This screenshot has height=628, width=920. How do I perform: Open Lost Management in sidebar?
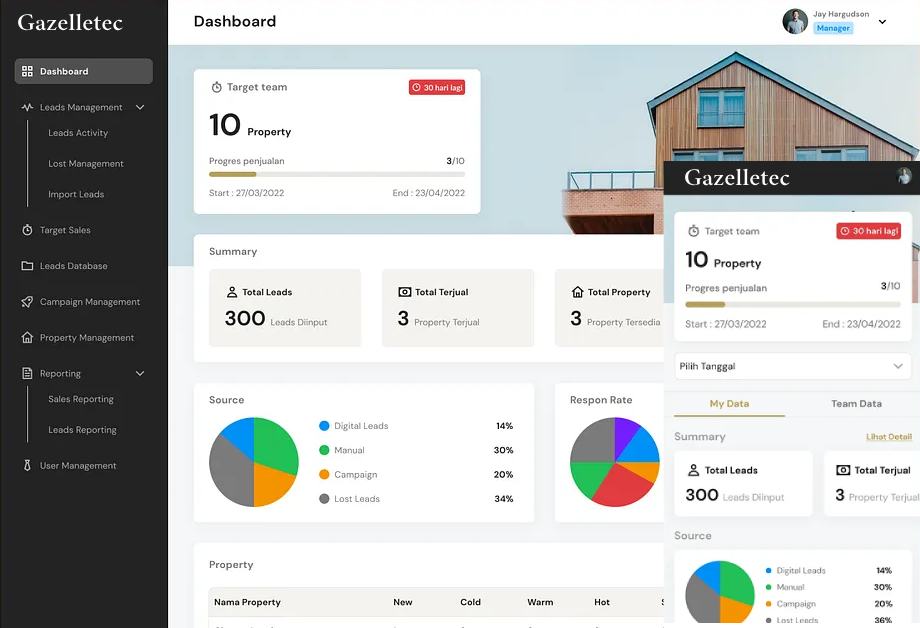(86, 164)
